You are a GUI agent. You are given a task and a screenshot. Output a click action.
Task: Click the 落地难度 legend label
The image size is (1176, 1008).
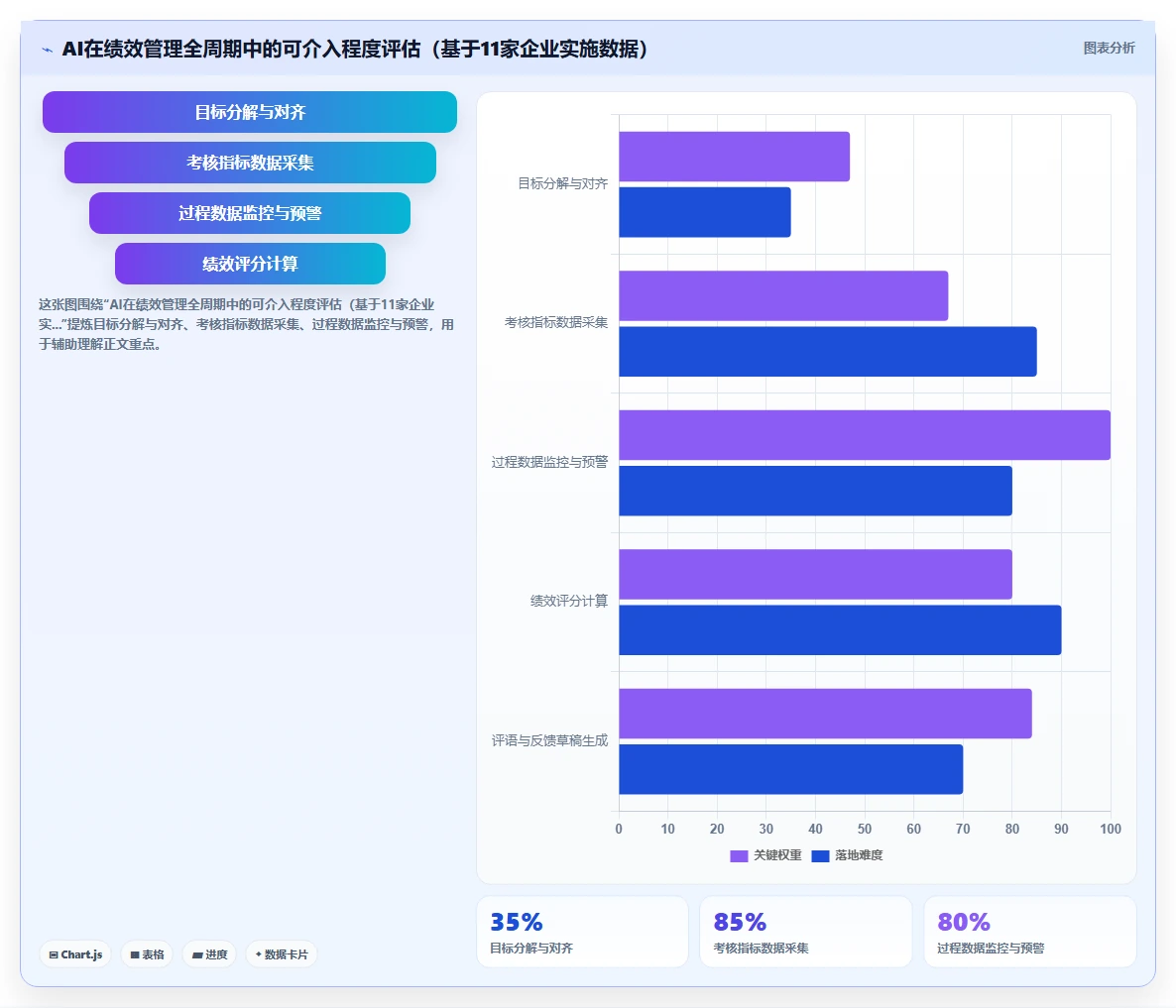point(859,855)
